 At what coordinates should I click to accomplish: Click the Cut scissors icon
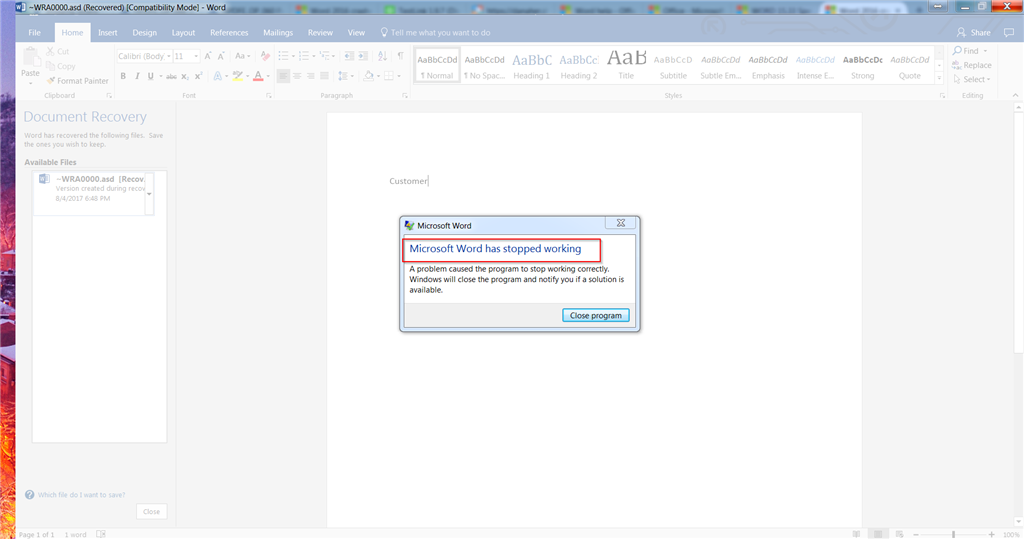[x=50, y=52]
